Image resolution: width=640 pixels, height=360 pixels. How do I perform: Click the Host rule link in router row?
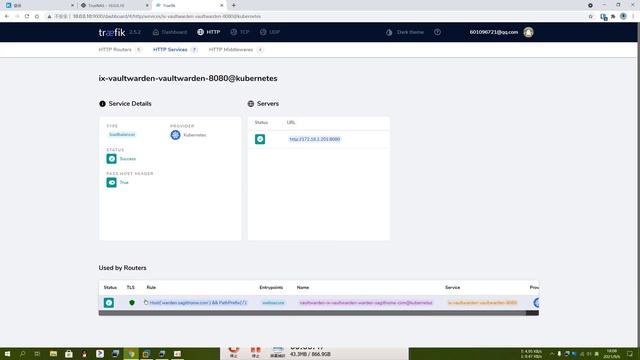pyautogui.click(x=198, y=303)
